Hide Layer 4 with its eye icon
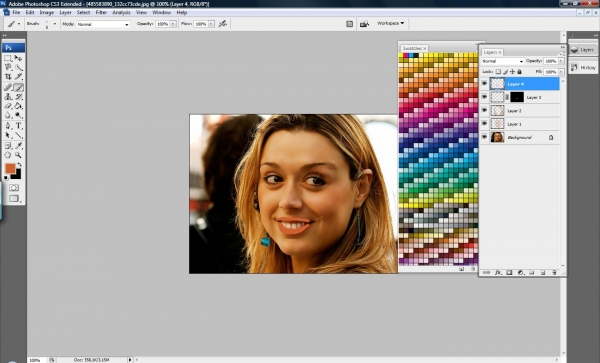The height and width of the screenshot is (363, 600). [484, 84]
